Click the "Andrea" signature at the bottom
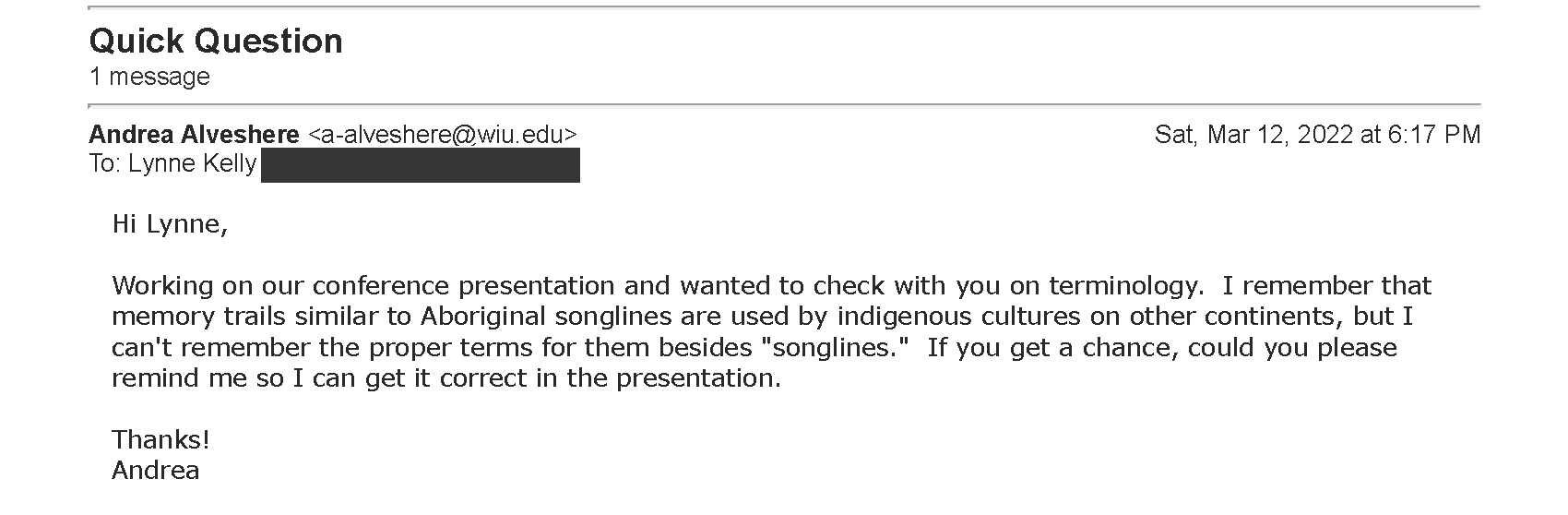This screenshot has width=1568, height=515. (155, 470)
